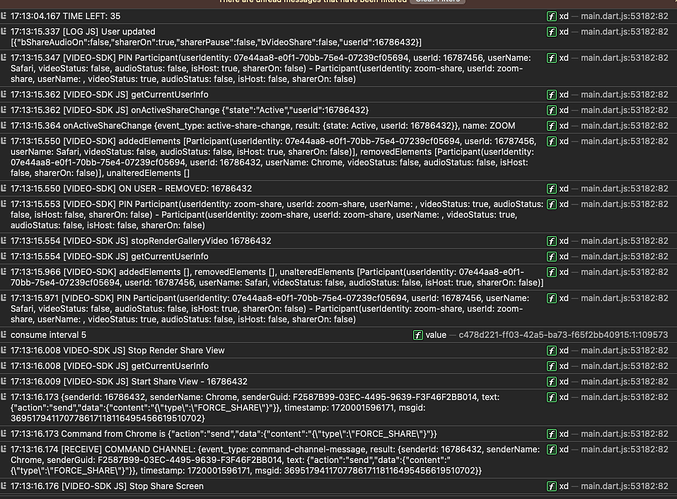Viewport: 677px width, 499px height.
Task: Click log icon beside ON USER - REMOVED entry
Action: click(x=3, y=189)
